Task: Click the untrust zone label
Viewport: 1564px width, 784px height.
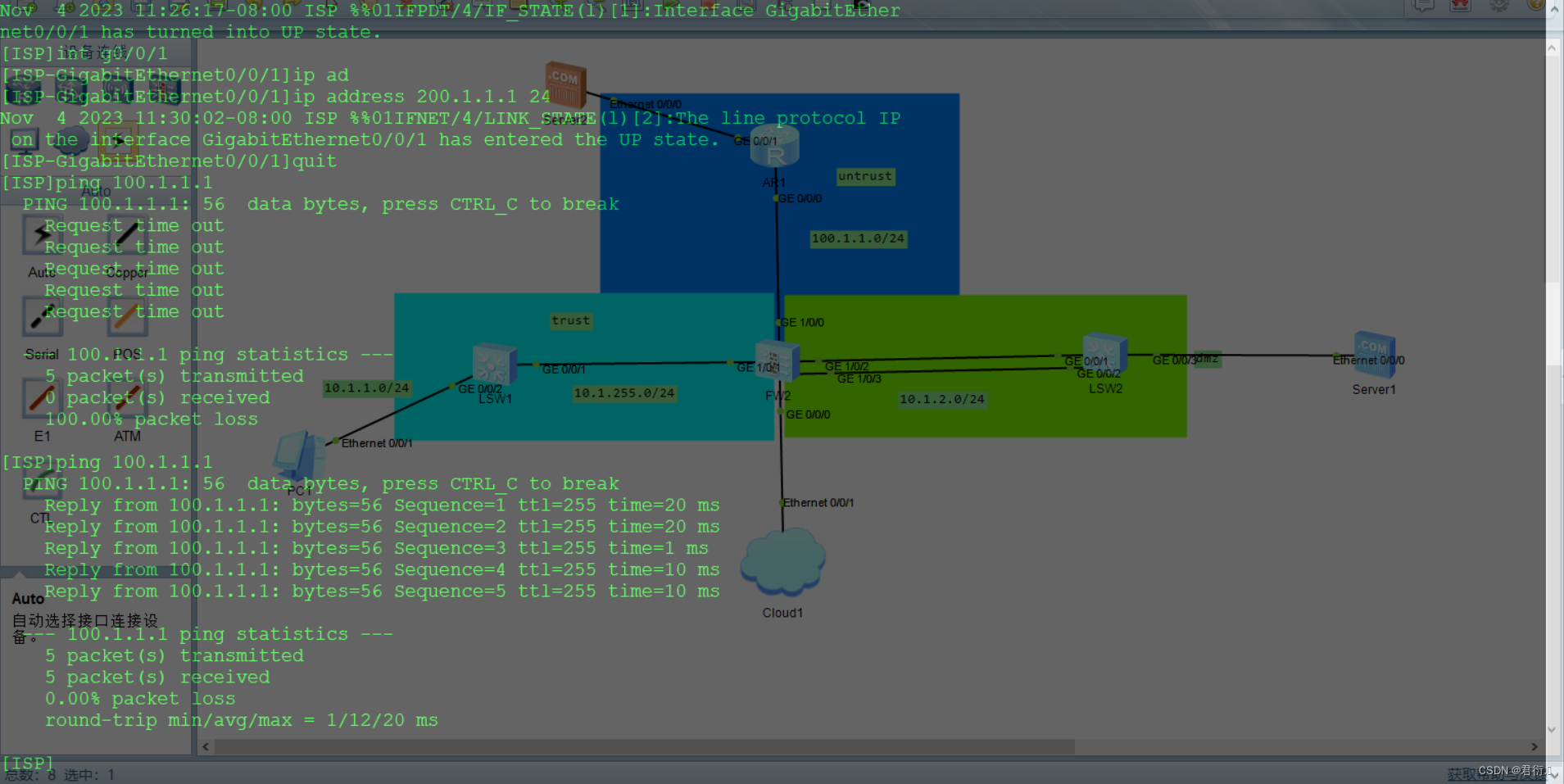Action: click(x=865, y=176)
